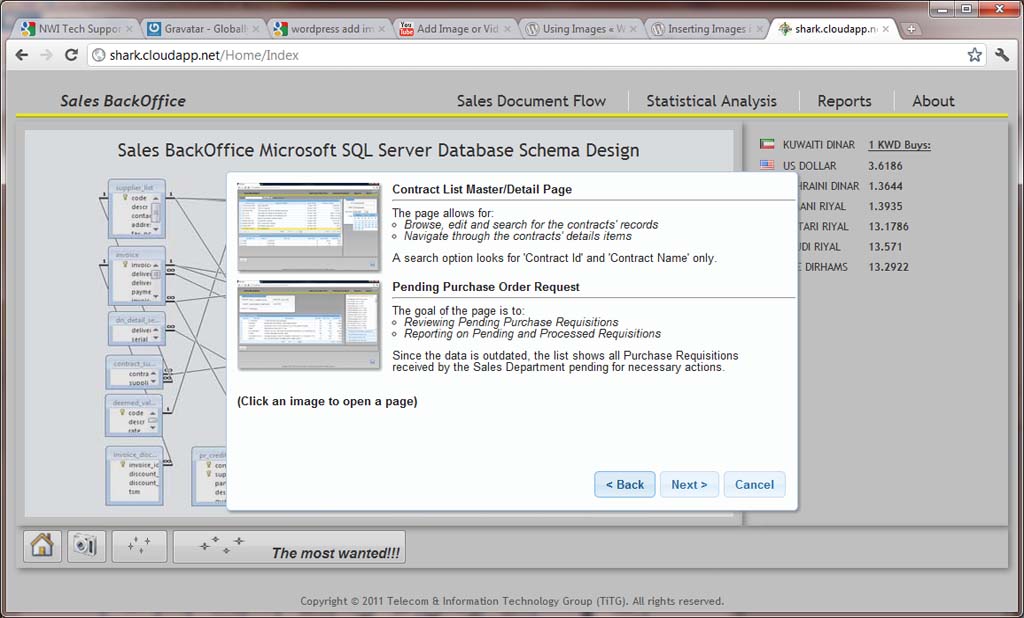Go back with the browser back arrow
This screenshot has width=1024, height=618.
[x=22, y=55]
